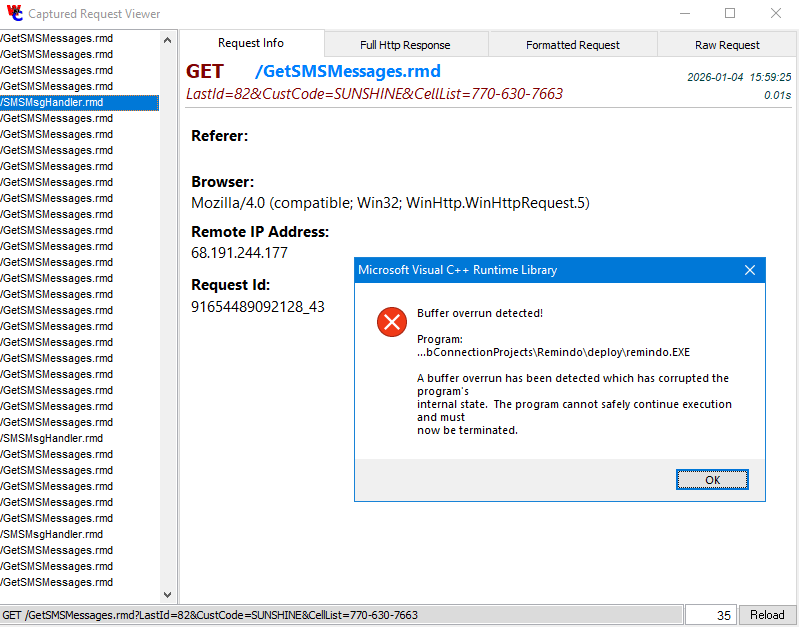The height and width of the screenshot is (627, 799).
Task: Minimize the Captured Request Viewer window
Action: coord(685,14)
